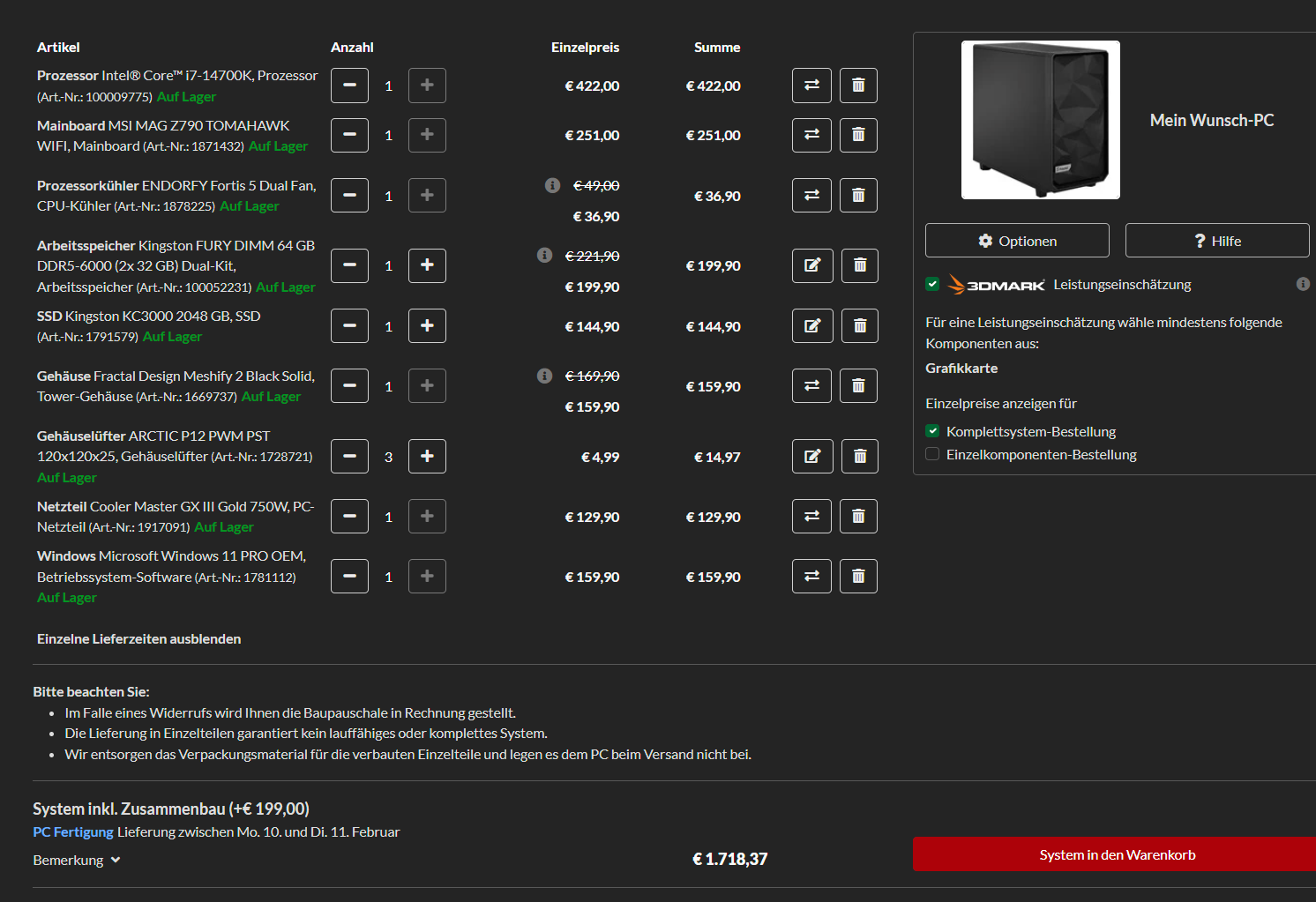The width and height of the screenshot is (1316, 902).
Task: Delete the Windows 11 PRO OEM item
Action: [858, 576]
